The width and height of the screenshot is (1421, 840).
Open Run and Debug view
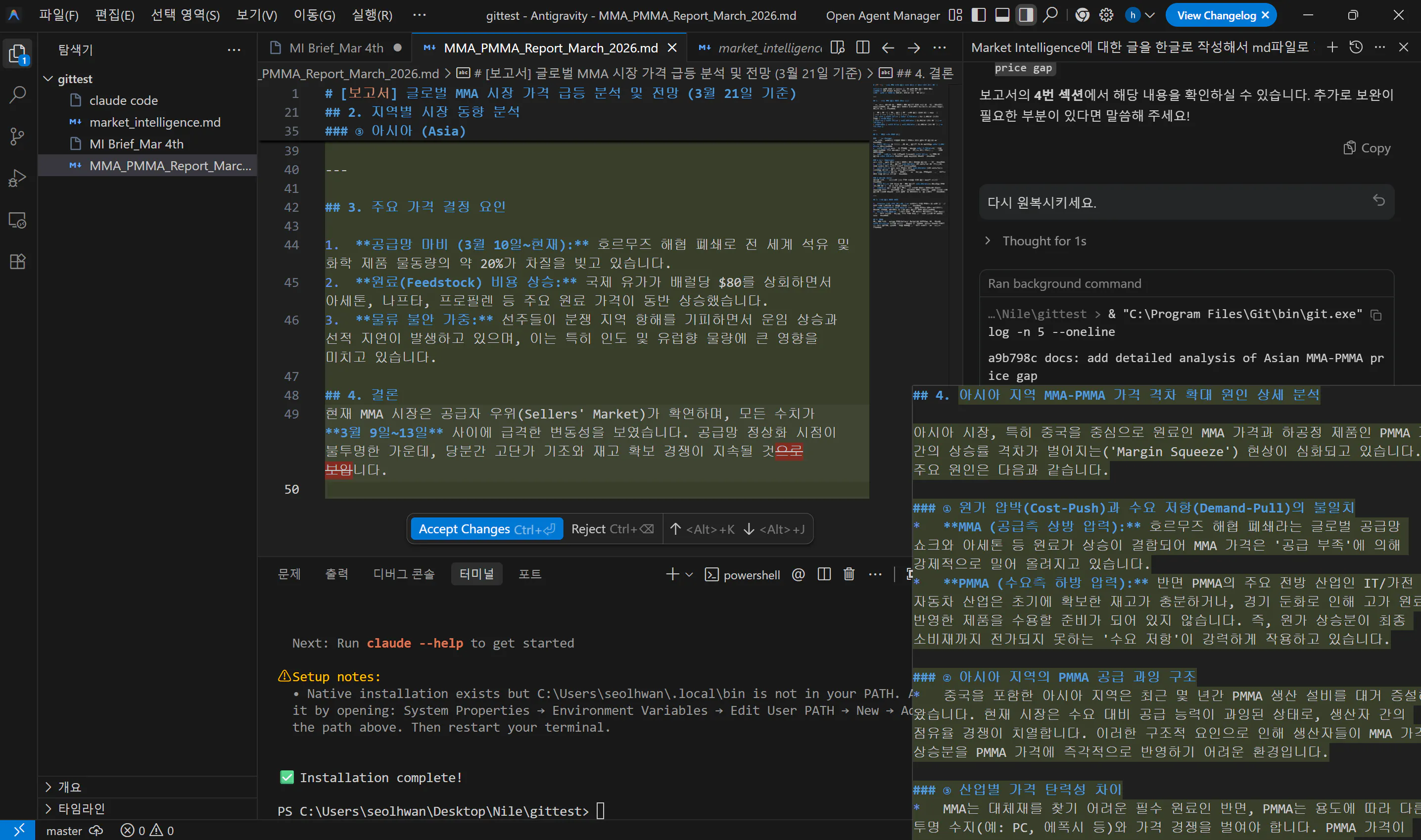pos(17,178)
